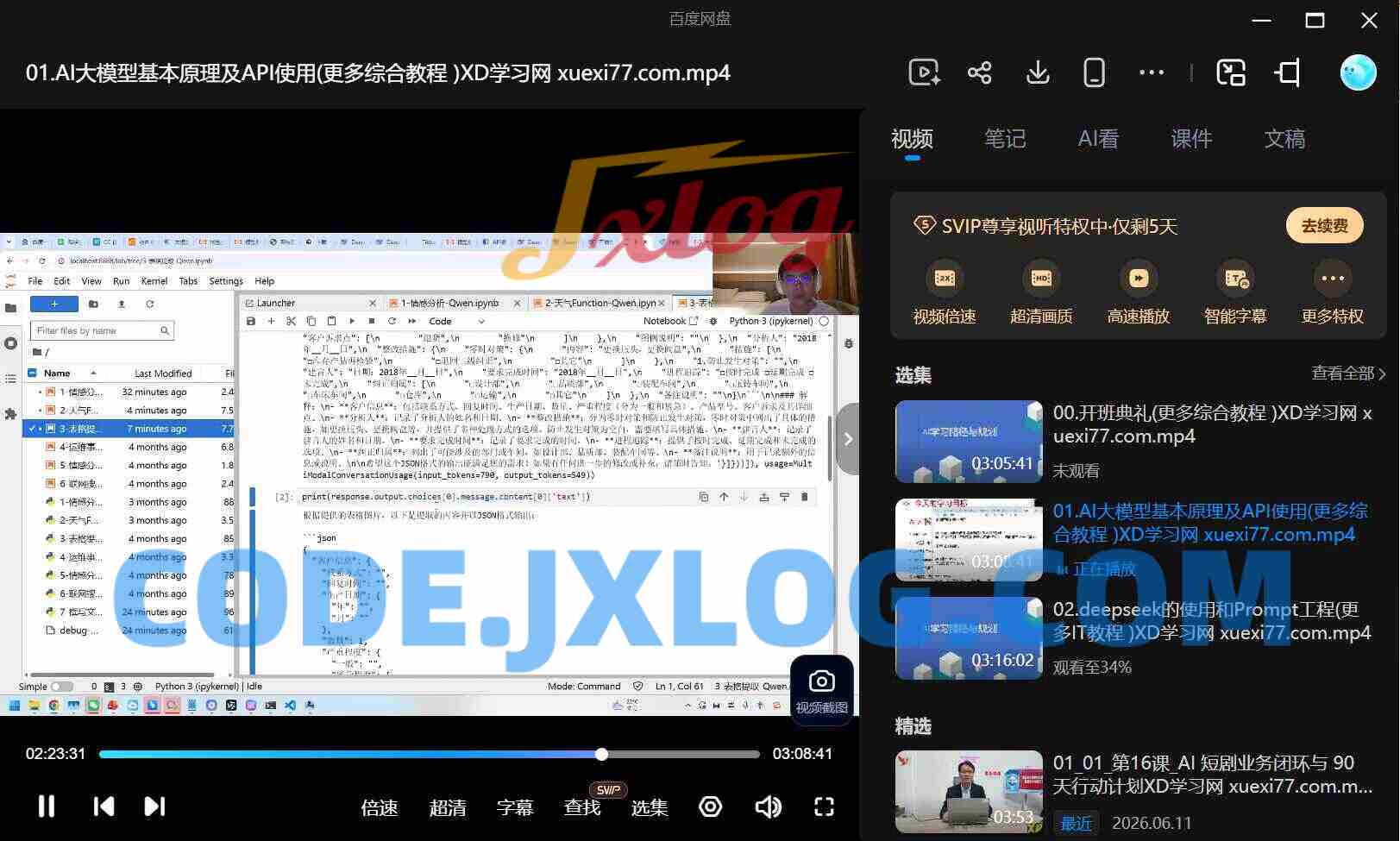Open 02.deepseek的使用和Prompt工程 video title

coord(1211,621)
